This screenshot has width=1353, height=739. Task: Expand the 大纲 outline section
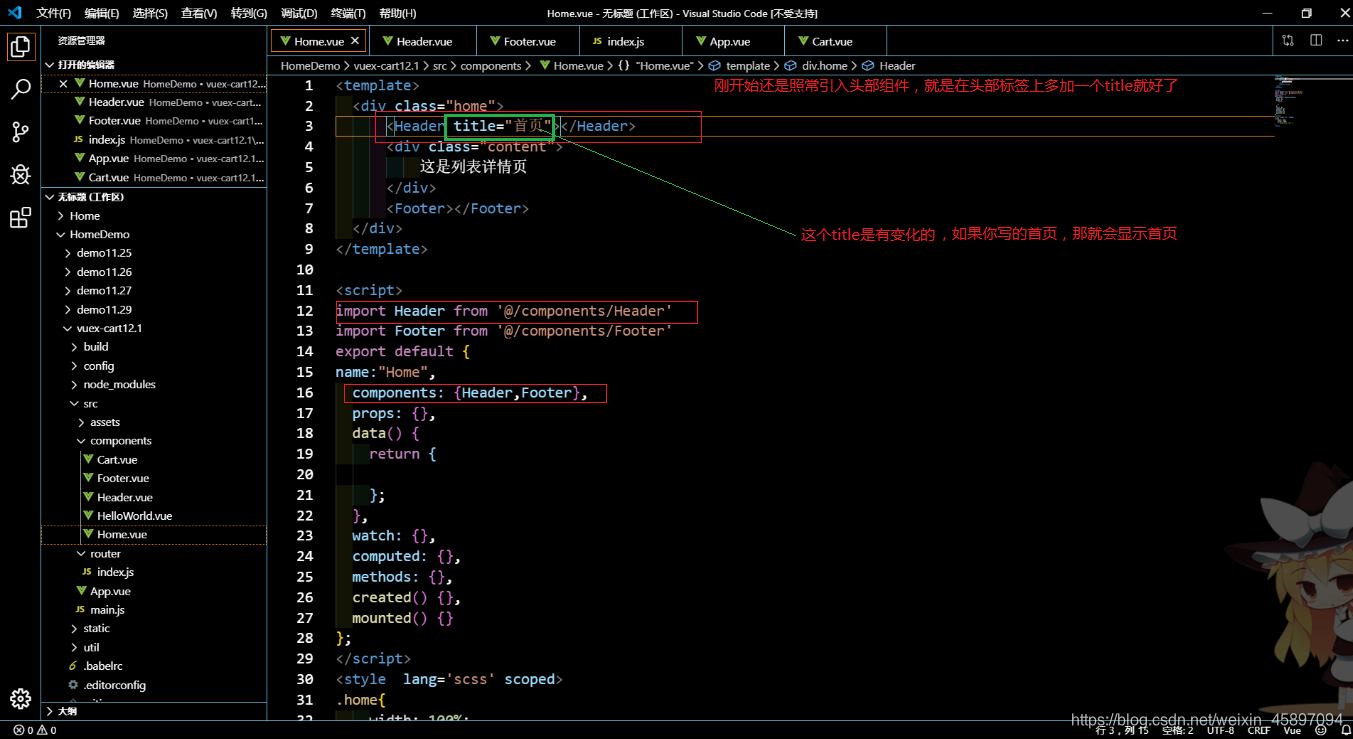pos(154,711)
